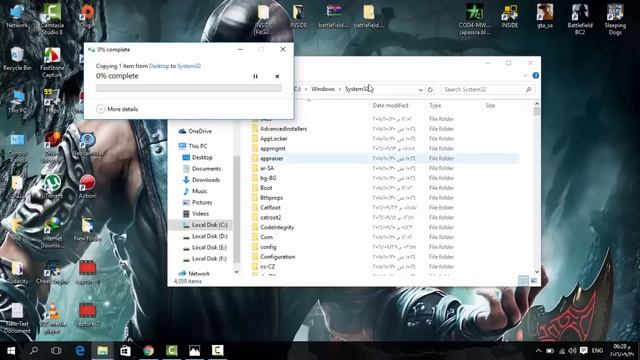The width and height of the screenshot is (640, 360).
Task: Open Windows Store taskbar icon
Action: point(125,351)
